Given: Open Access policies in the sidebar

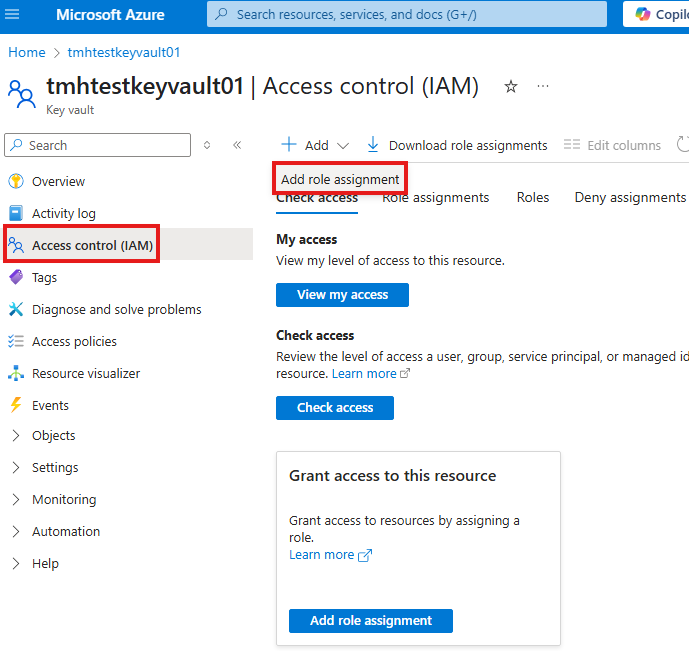Looking at the screenshot, I should (x=74, y=341).
